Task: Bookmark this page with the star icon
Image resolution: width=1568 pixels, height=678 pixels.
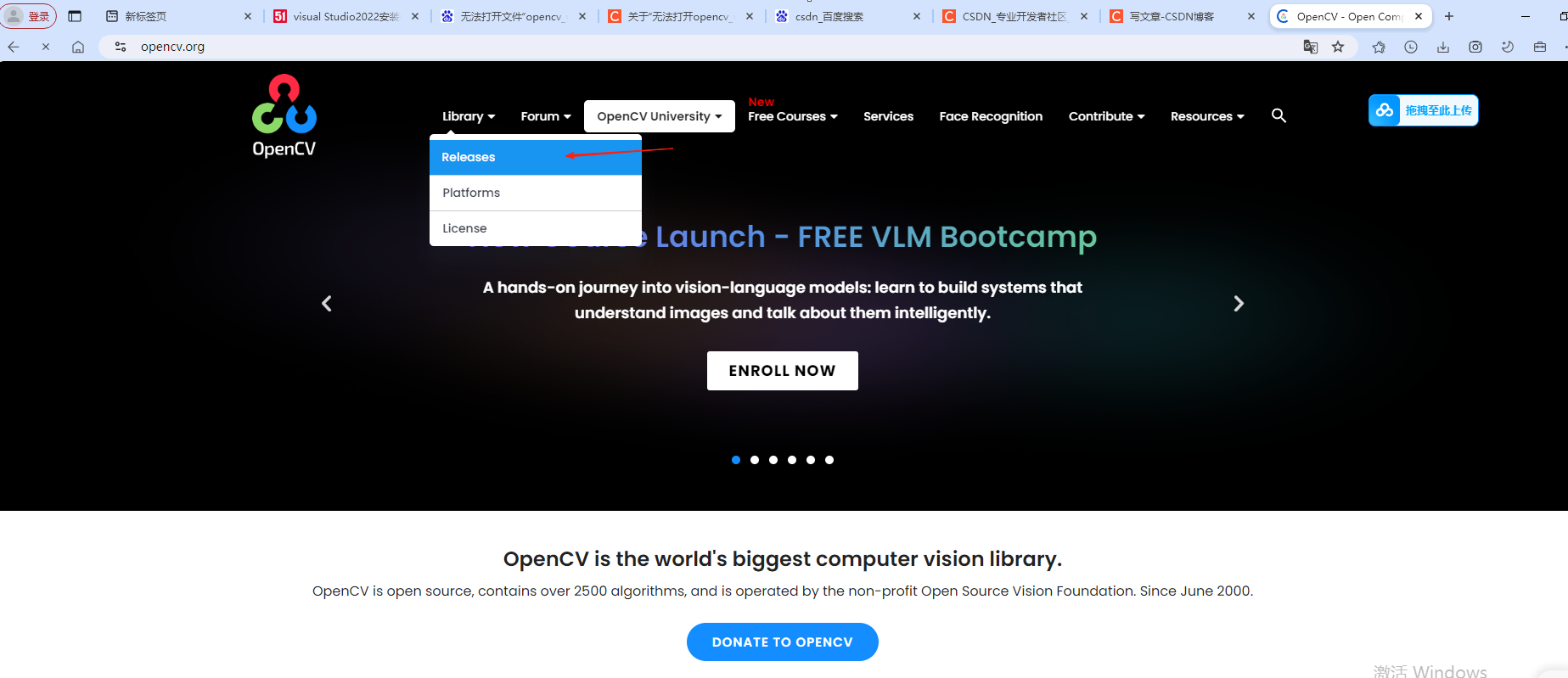Action: coord(1338,47)
